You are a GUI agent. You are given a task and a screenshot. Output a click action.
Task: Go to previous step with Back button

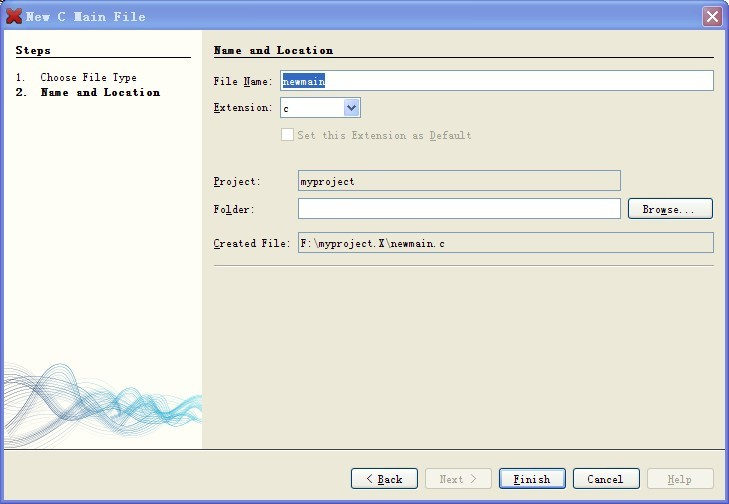point(384,478)
